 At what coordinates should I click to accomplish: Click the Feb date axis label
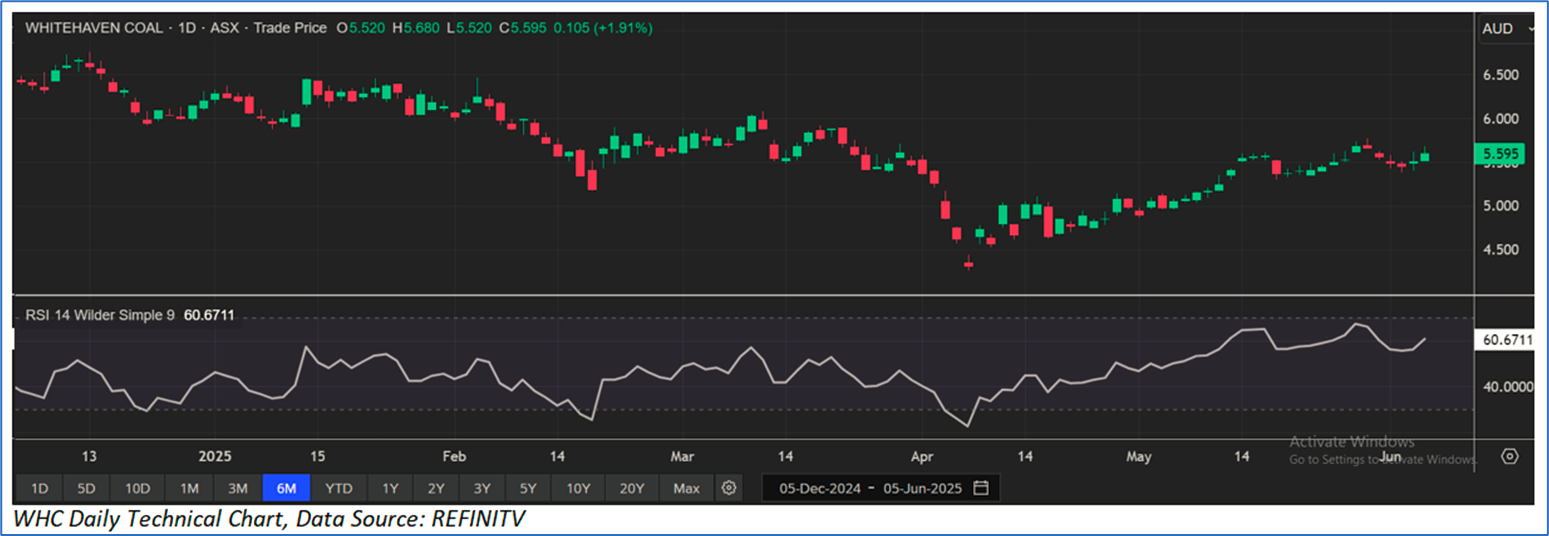tap(454, 456)
